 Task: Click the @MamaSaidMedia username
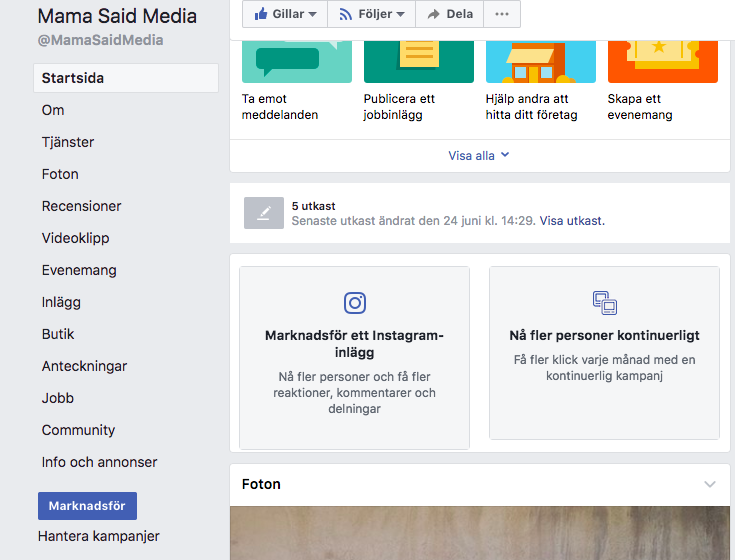100,40
